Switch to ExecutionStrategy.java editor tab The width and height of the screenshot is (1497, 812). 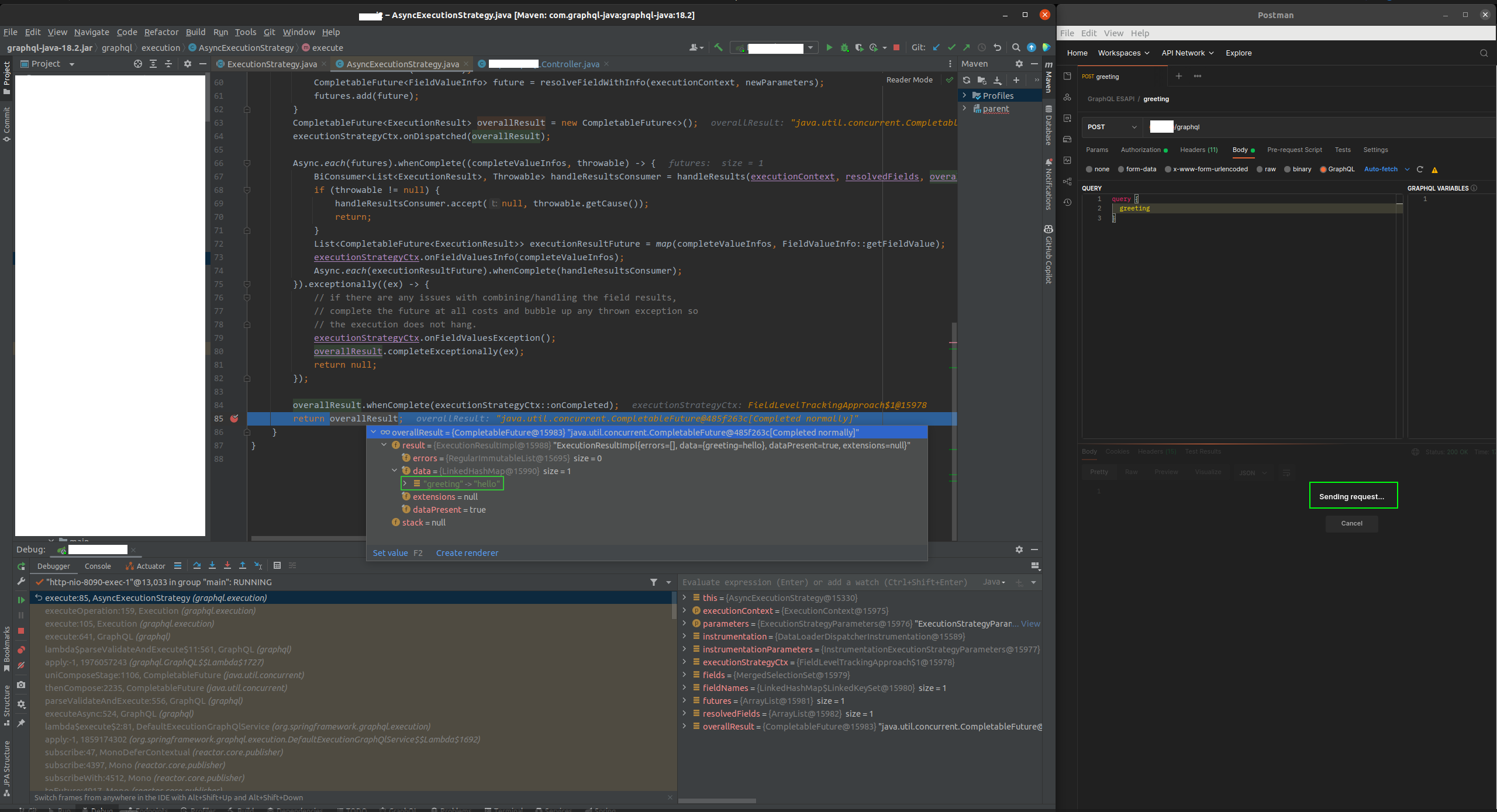coord(271,64)
